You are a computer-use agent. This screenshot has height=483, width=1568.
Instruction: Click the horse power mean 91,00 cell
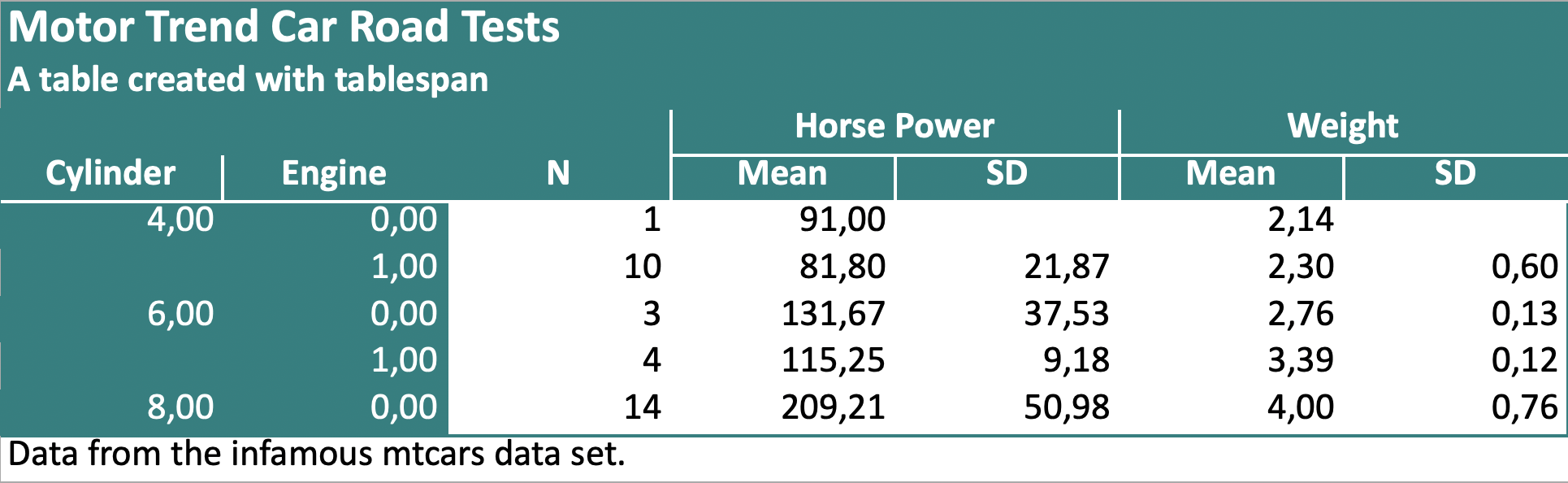point(842,220)
